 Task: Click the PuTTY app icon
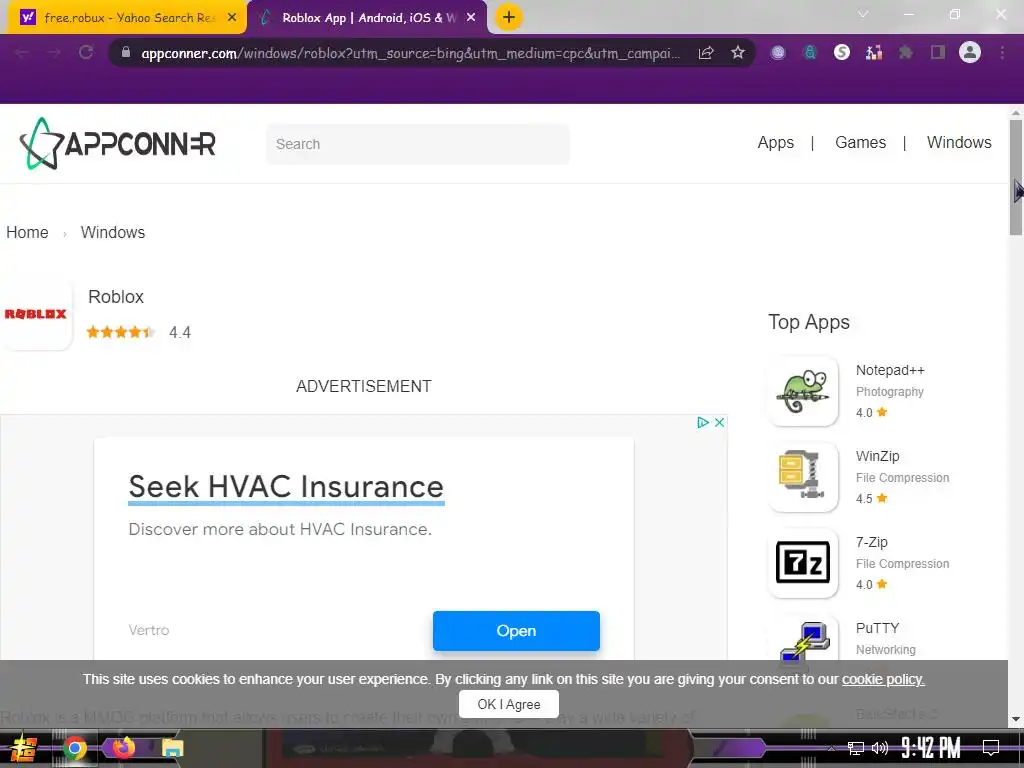(x=803, y=640)
